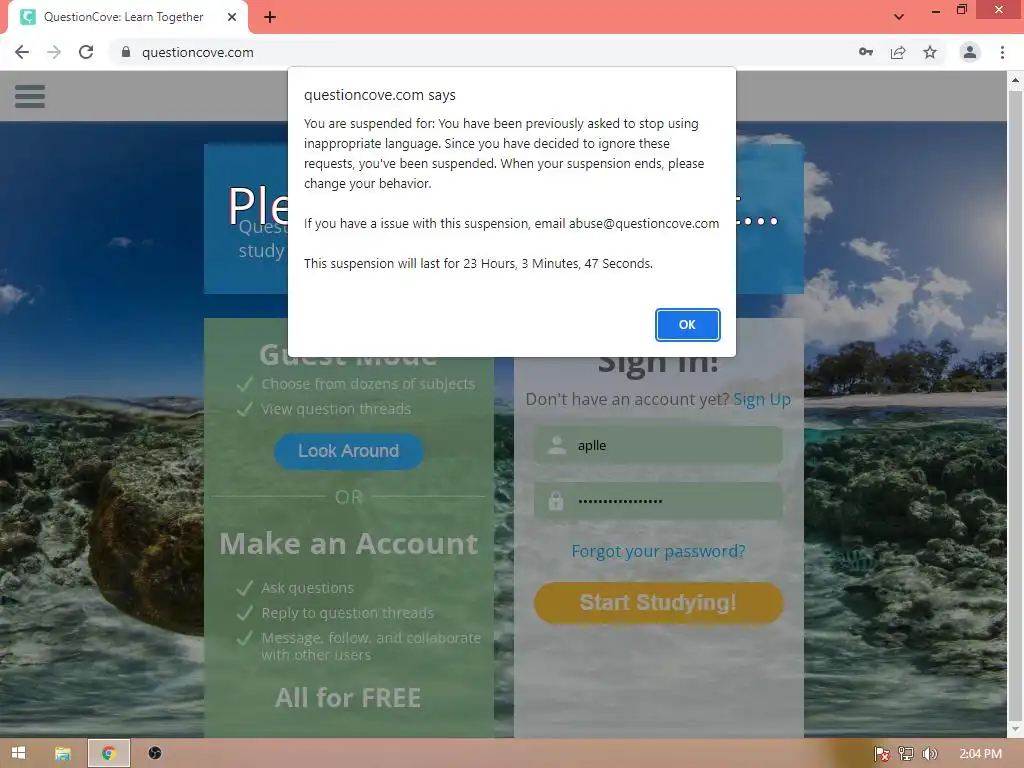Screen dimensions: 1024x768
Task: Open saved passwords key icon
Action: pyautogui.click(x=866, y=52)
